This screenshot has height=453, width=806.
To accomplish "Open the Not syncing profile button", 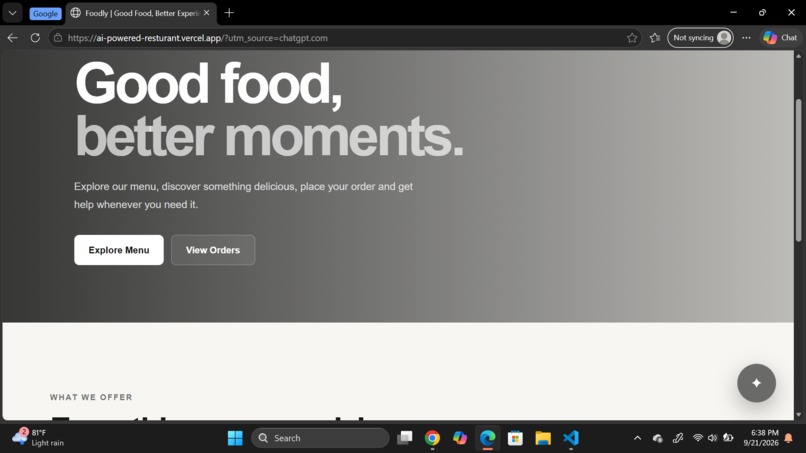I will click(x=700, y=38).
